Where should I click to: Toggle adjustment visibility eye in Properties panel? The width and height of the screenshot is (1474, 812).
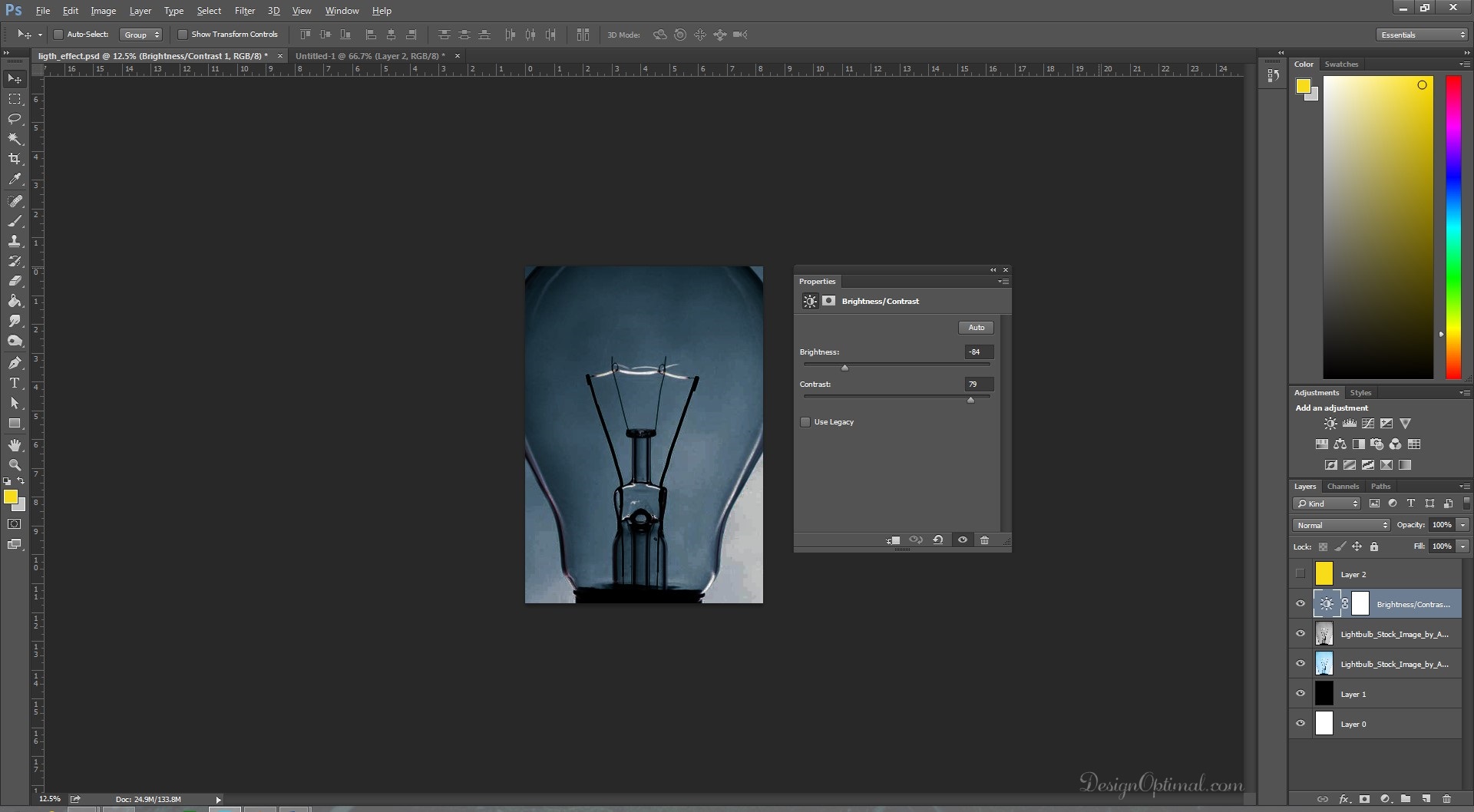(x=963, y=540)
